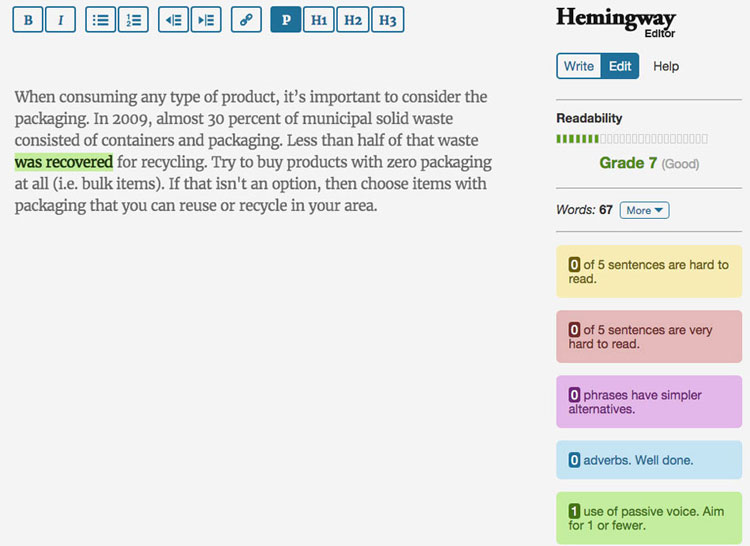Click the readability progress bar
Screen dimensions: 750x546
(632, 139)
